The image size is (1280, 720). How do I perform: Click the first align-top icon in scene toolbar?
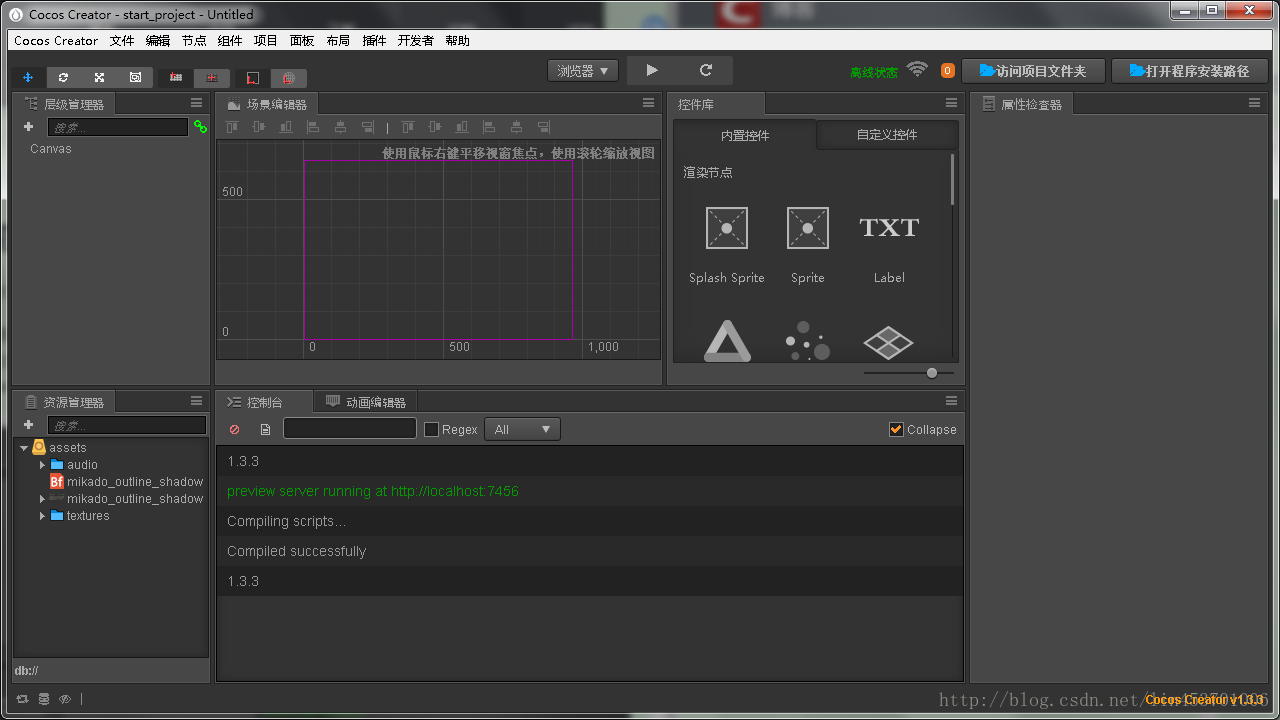pos(232,127)
